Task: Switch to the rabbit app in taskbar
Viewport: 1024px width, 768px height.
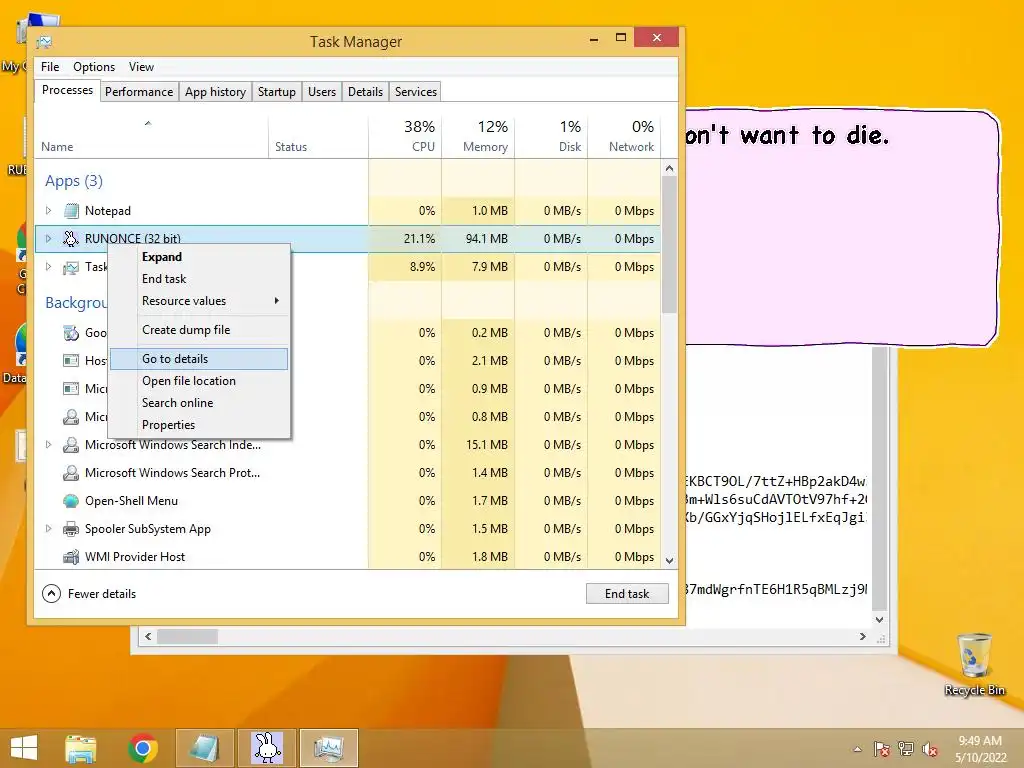Action: pos(266,748)
